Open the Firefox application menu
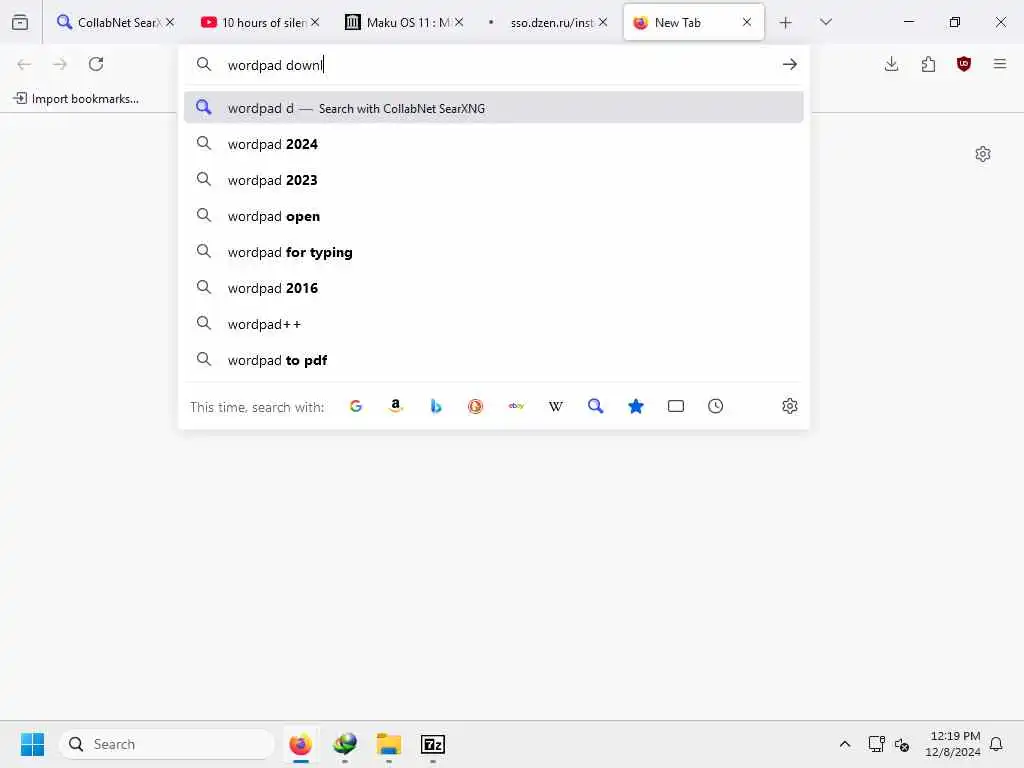Screen dimensions: 1024x768 coord(1000,64)
